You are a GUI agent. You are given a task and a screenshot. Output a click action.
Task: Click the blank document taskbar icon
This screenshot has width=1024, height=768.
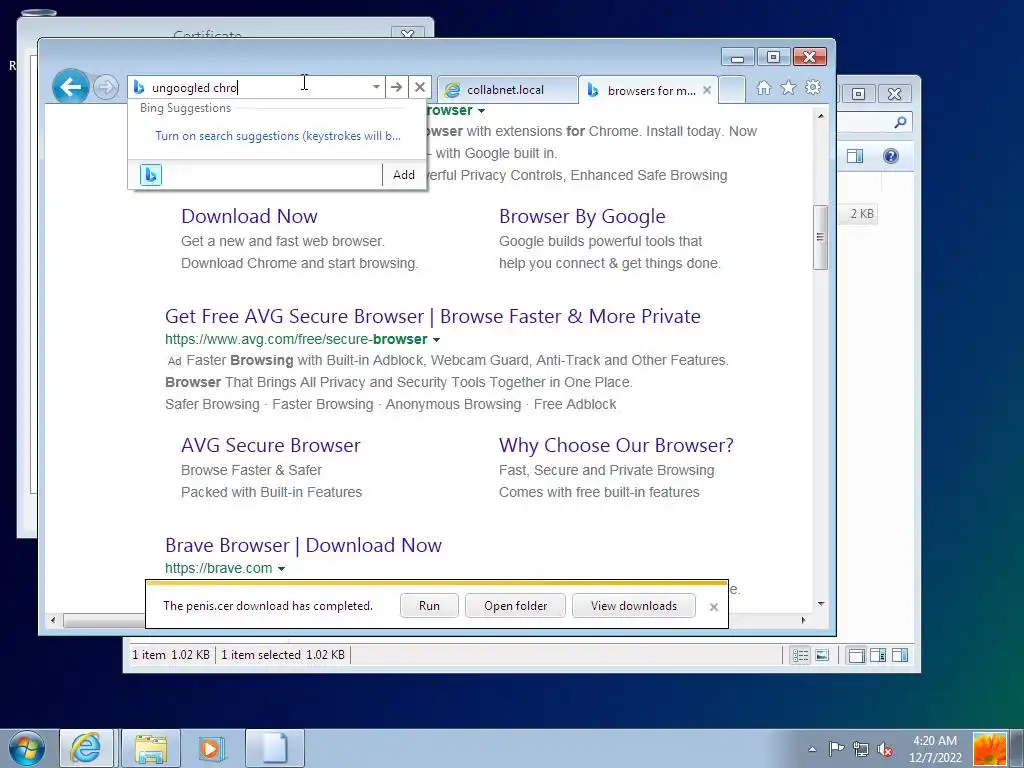(274, 748)
